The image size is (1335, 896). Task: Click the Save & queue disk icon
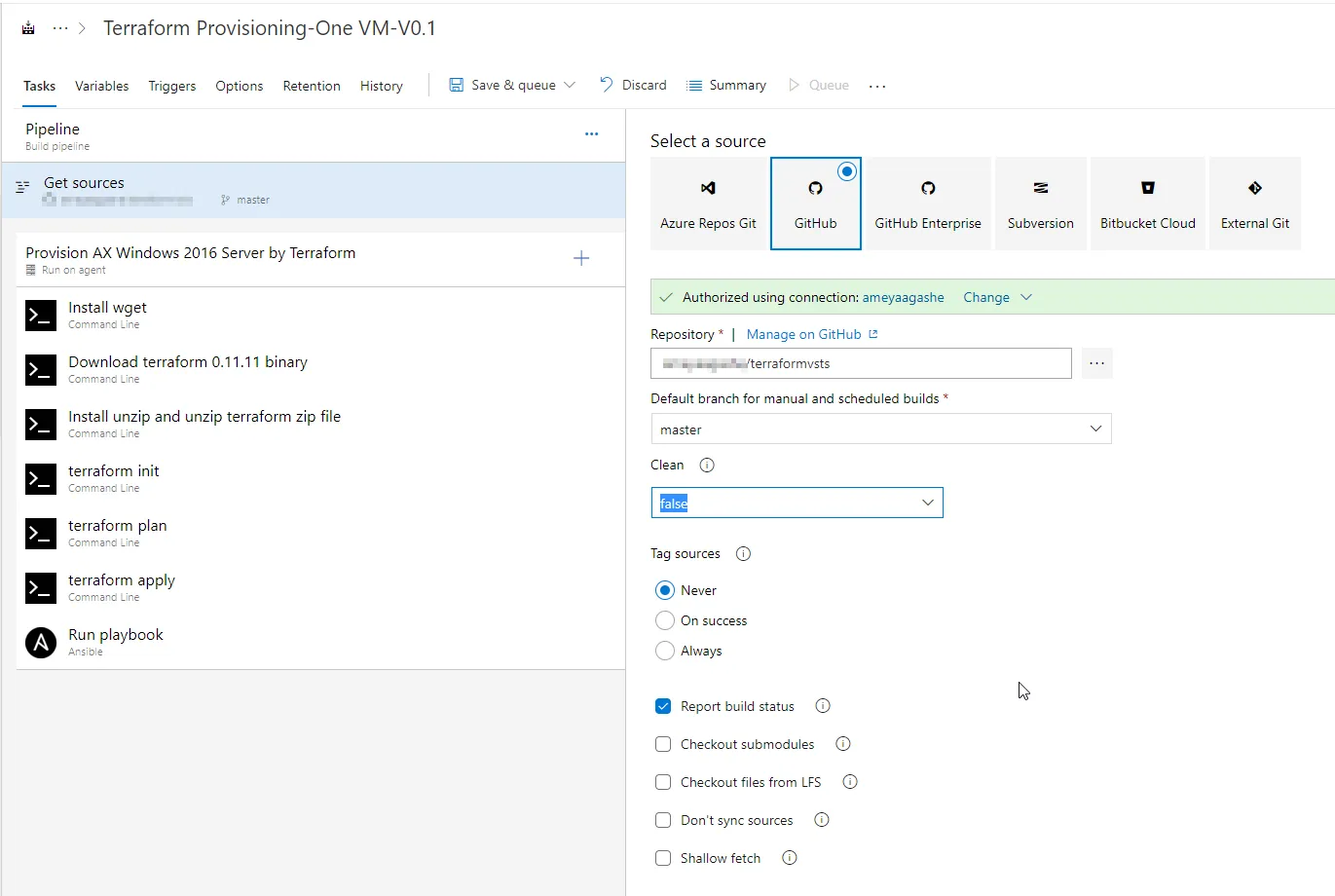pyautogui.click(x=456, y=85)
